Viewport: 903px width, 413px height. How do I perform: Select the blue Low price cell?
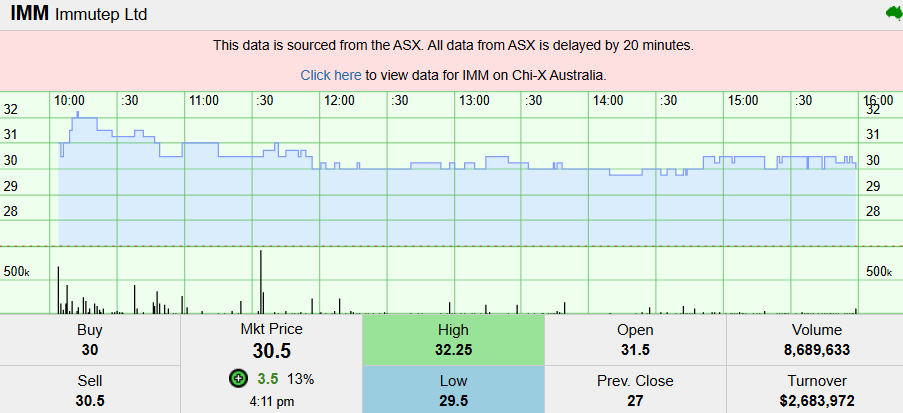pos(453,391)
